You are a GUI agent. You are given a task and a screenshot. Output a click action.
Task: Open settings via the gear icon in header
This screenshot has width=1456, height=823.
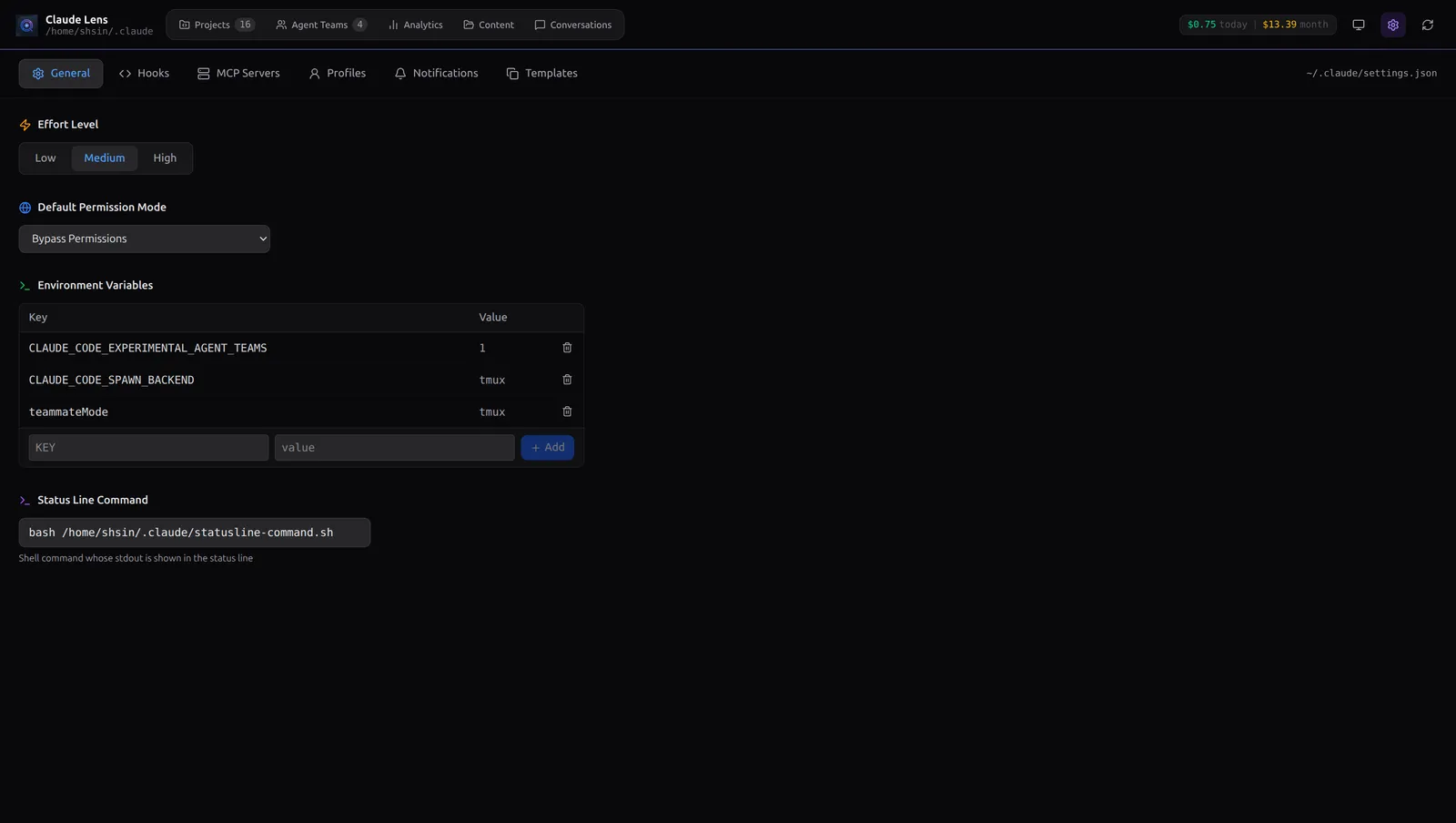tap(1392, 25)
